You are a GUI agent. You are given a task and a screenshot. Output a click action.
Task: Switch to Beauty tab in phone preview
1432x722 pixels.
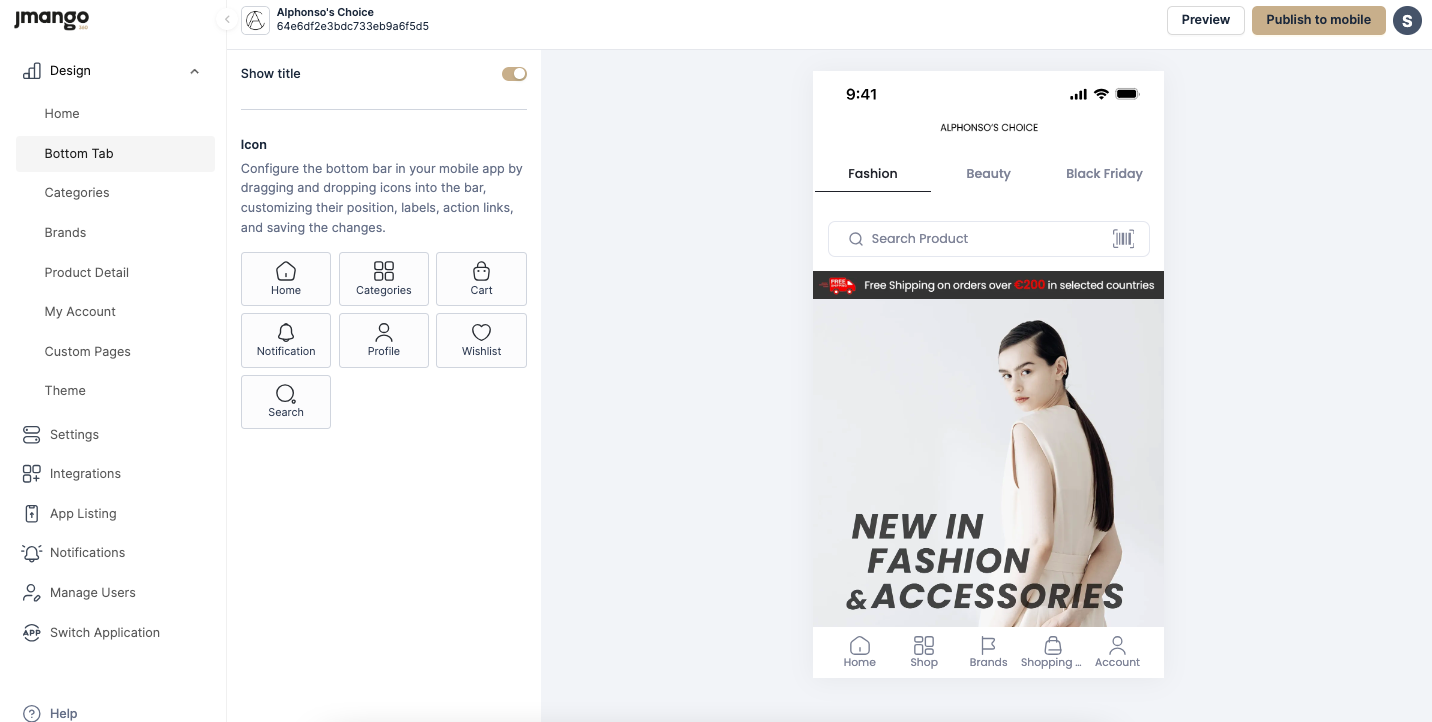[x=988, y=174]
